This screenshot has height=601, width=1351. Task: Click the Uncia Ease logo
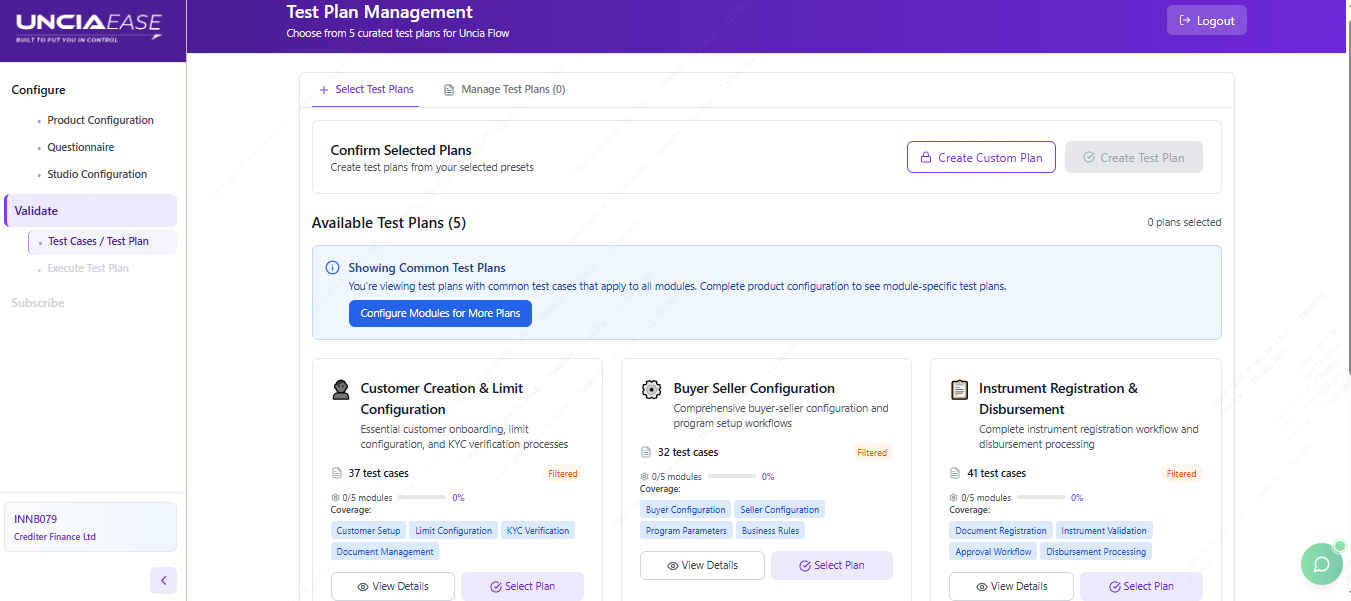click(x=88, y=27)
